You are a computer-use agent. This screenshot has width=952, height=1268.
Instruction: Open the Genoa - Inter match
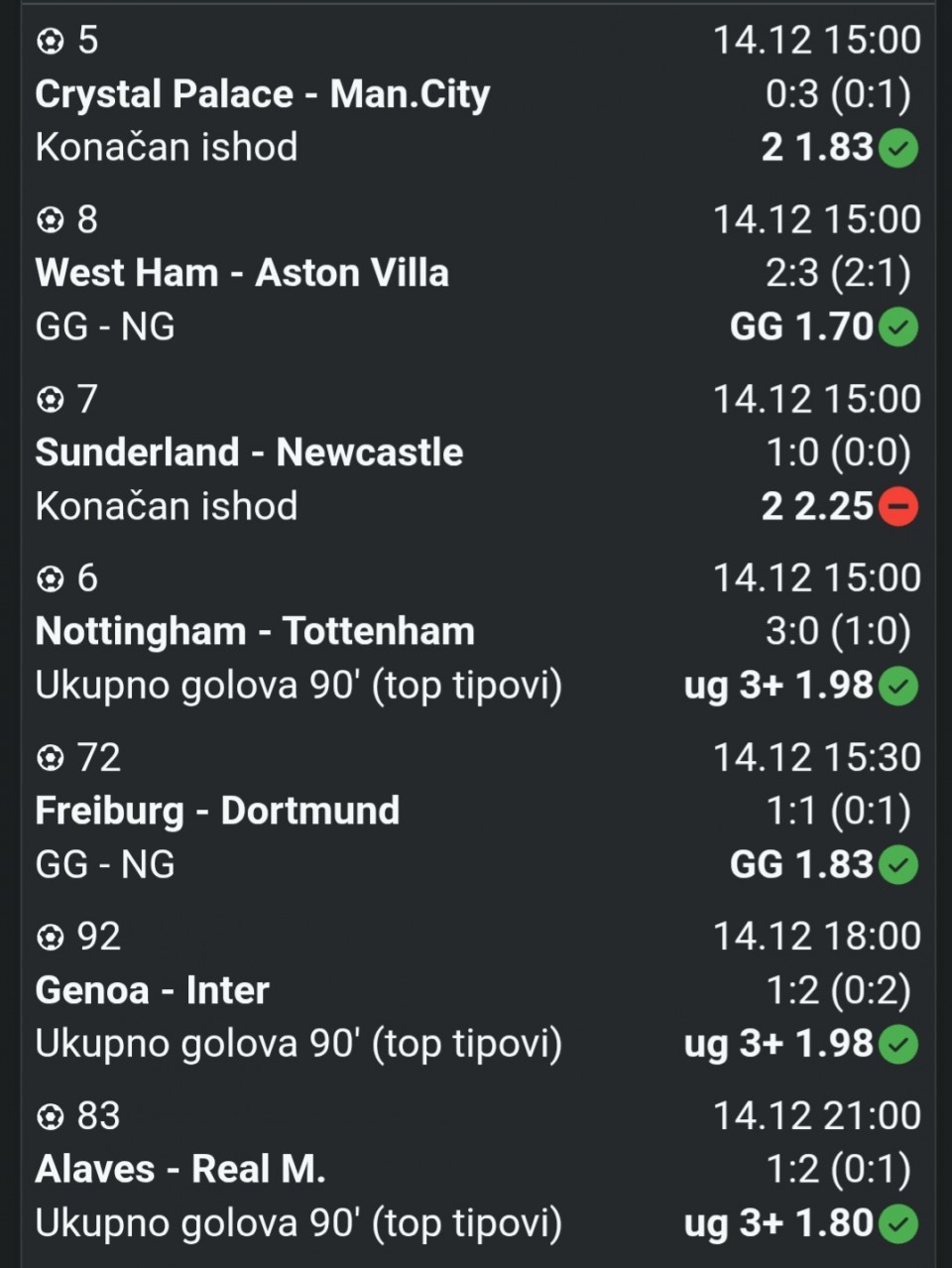[152, 990]
